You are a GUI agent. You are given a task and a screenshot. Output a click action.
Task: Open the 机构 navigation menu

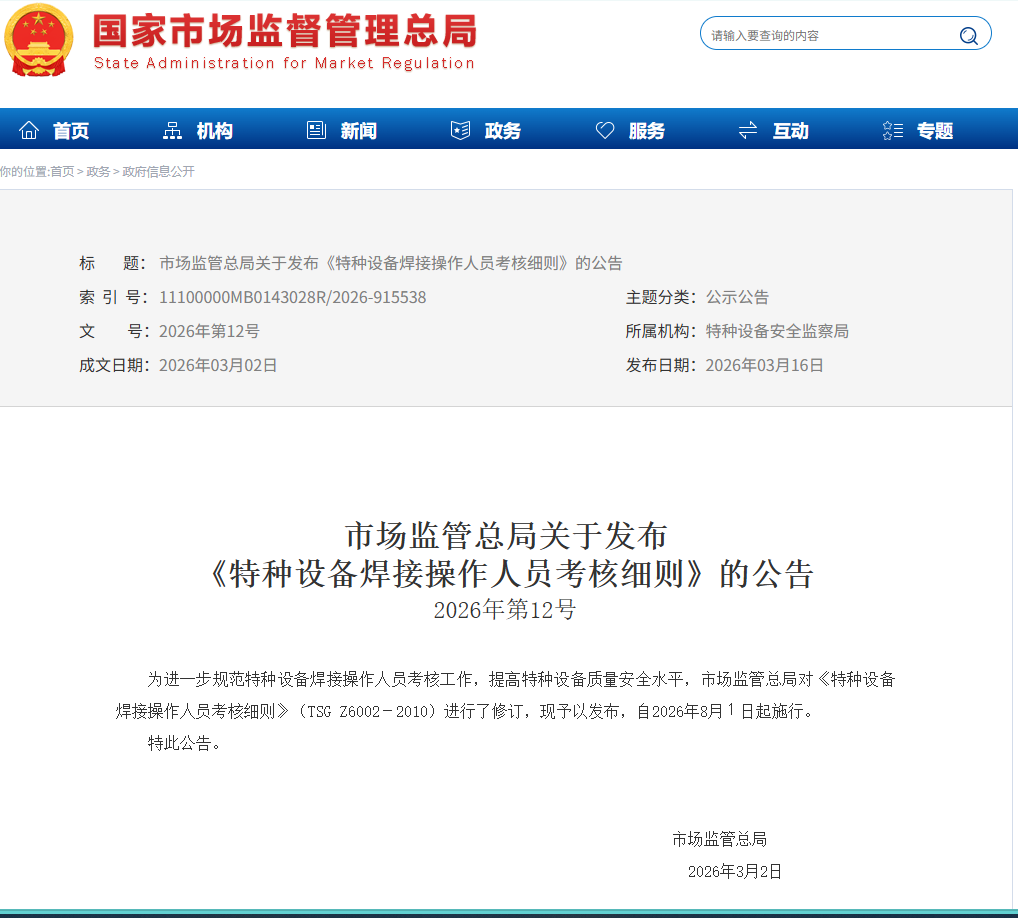tap(215, 129)
